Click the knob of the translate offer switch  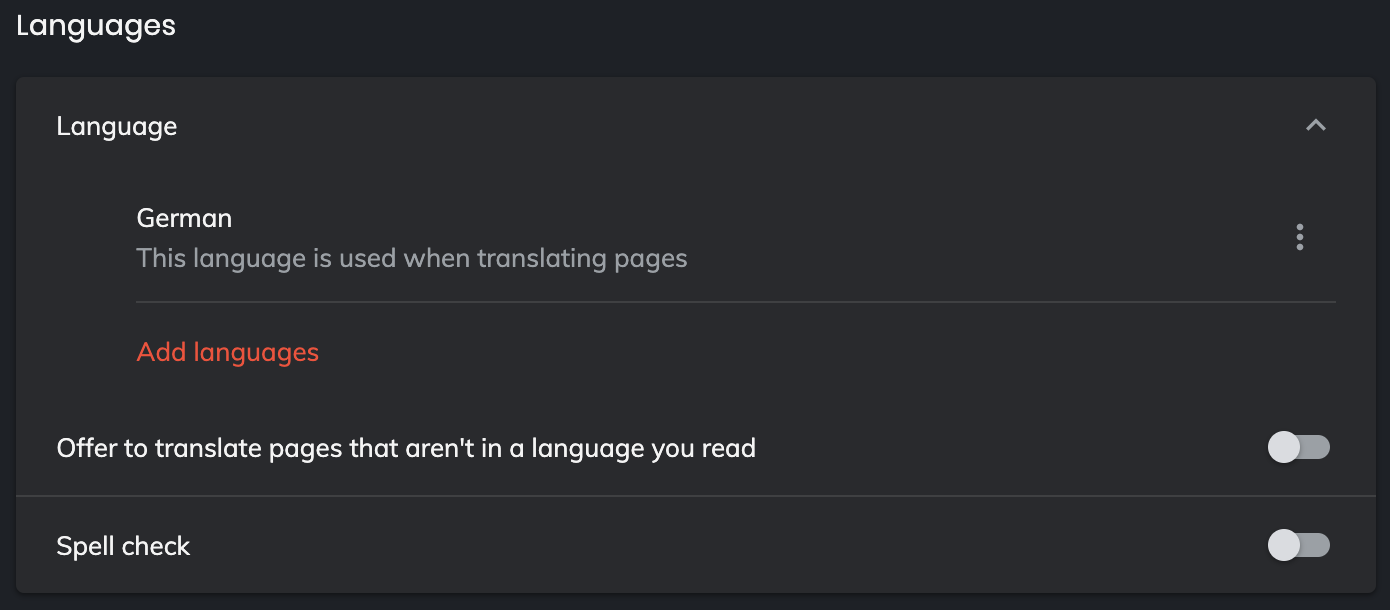(1284, 447)
